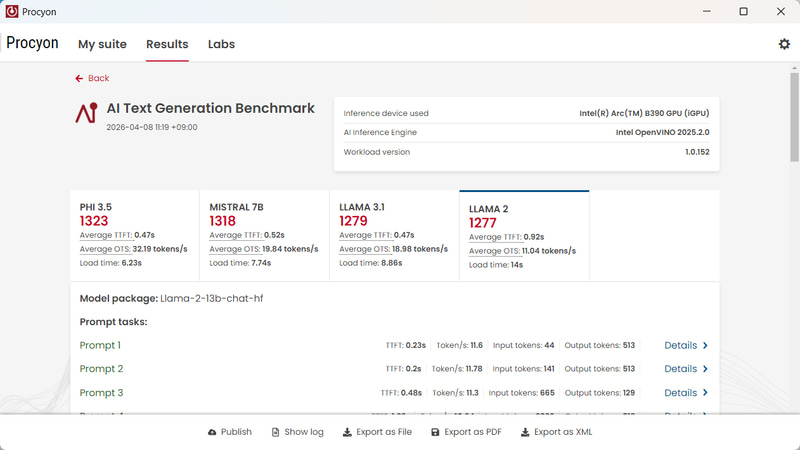Click the Prompt 2 label

[x=101, y=369]
